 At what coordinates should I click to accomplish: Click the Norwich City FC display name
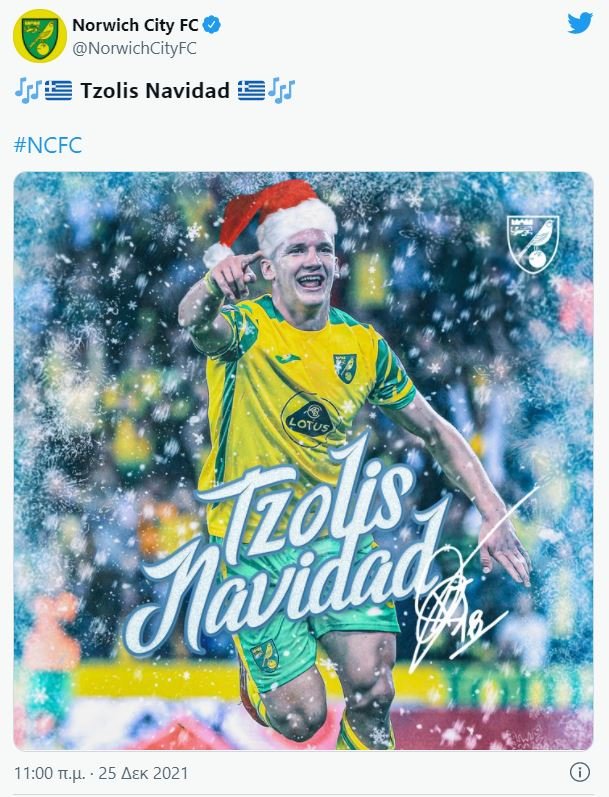click(x=135, y=24)
